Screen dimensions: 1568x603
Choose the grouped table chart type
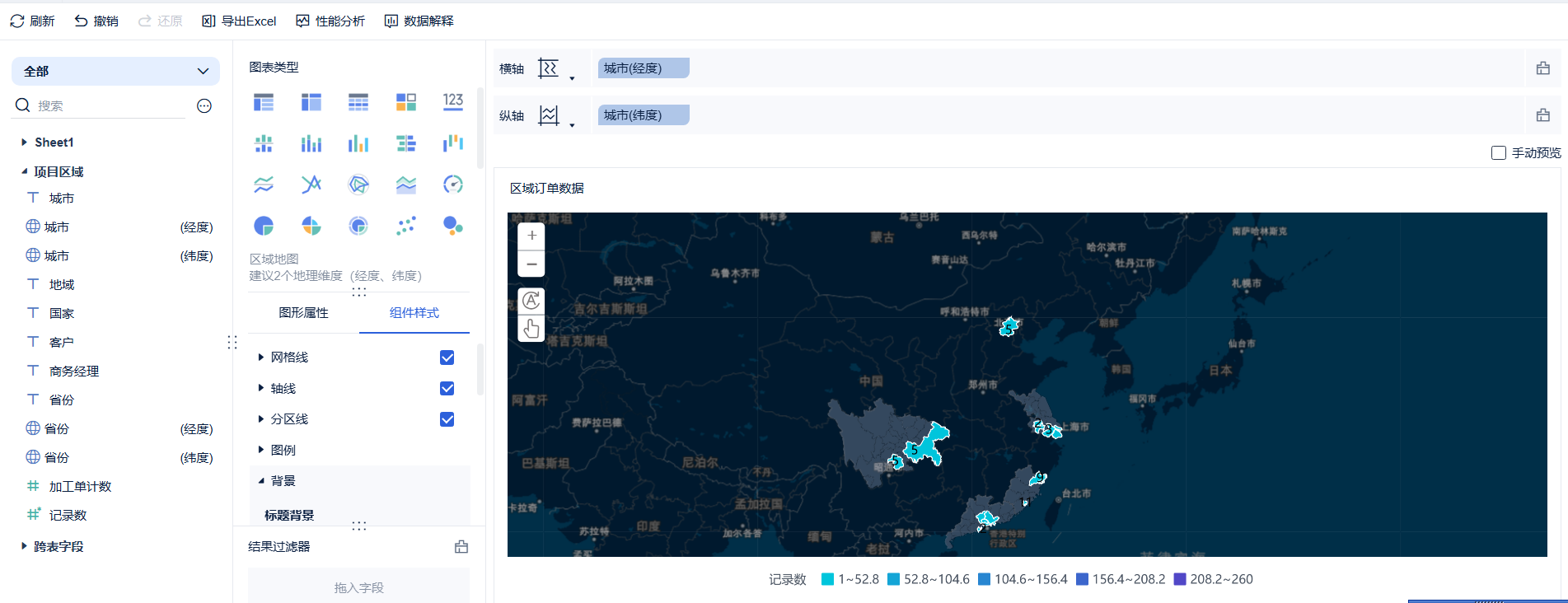pos(264,102)
